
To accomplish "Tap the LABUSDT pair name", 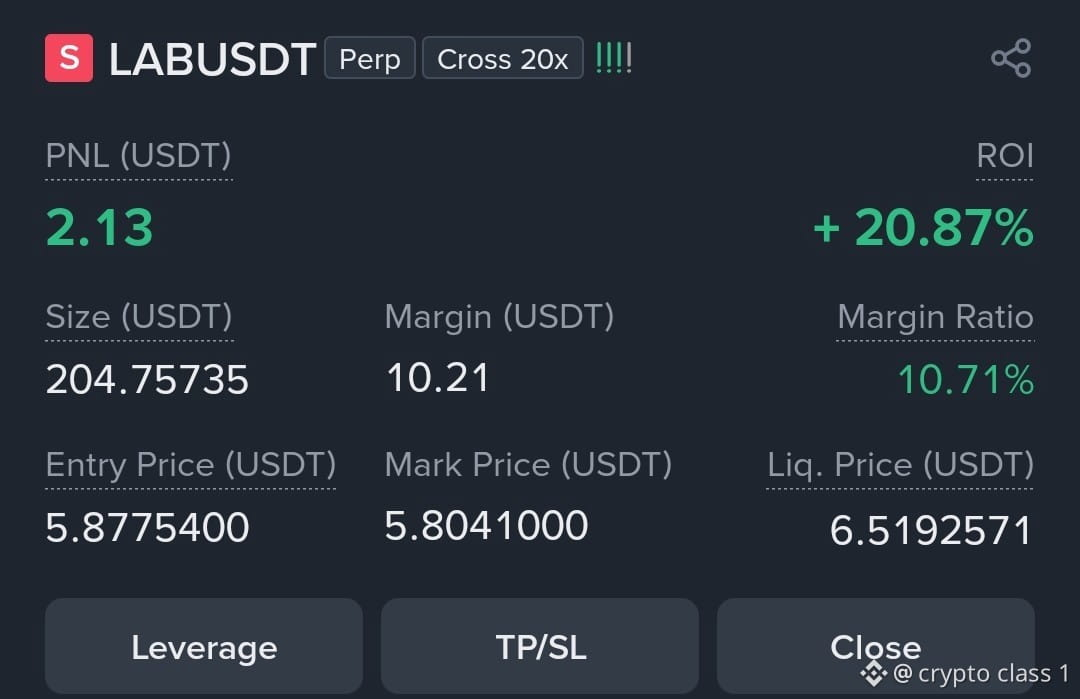I will pyautogui.click(x=212, y=59).
